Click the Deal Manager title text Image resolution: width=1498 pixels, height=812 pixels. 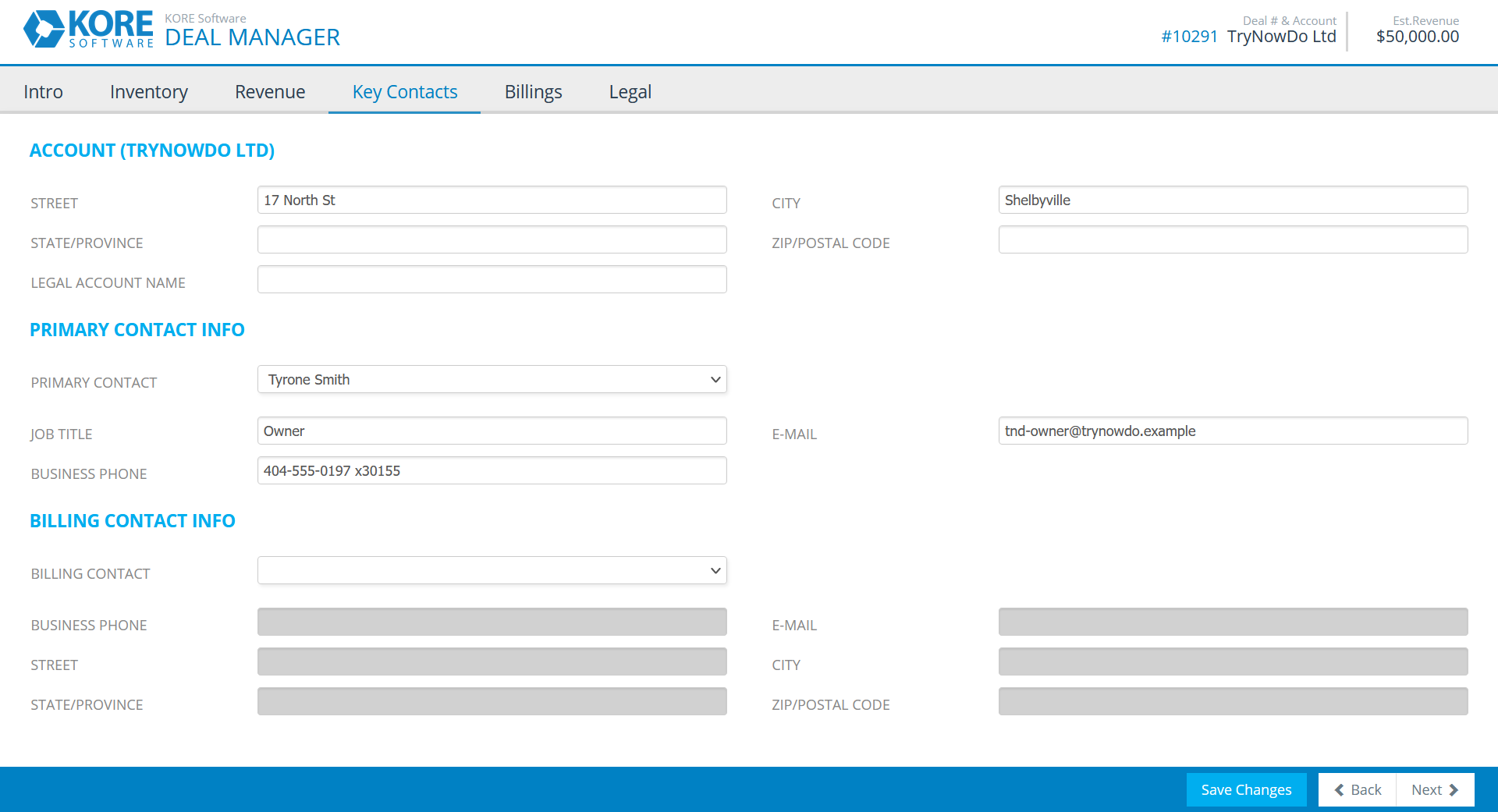[252, 37]
